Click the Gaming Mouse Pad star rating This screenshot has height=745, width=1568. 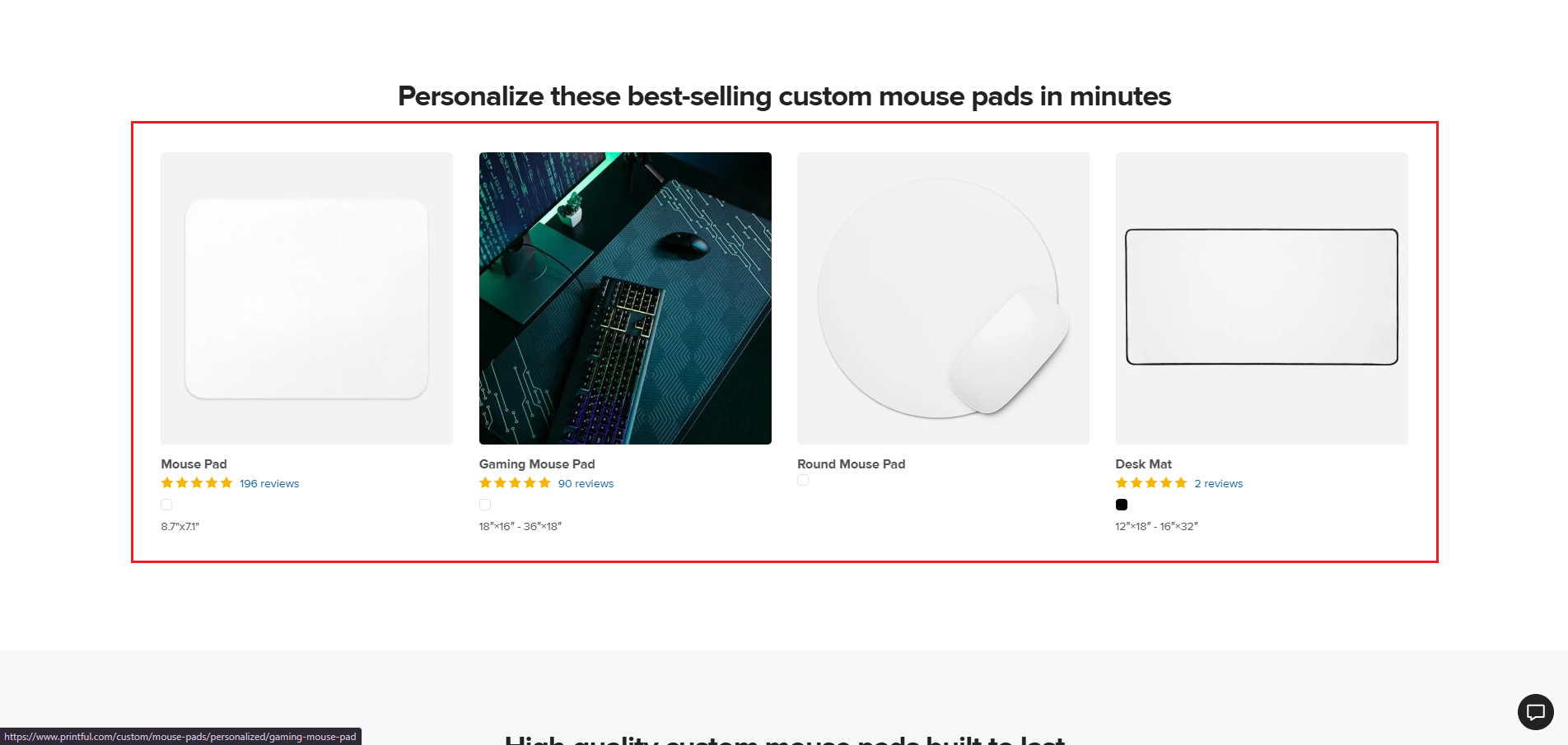515,483
